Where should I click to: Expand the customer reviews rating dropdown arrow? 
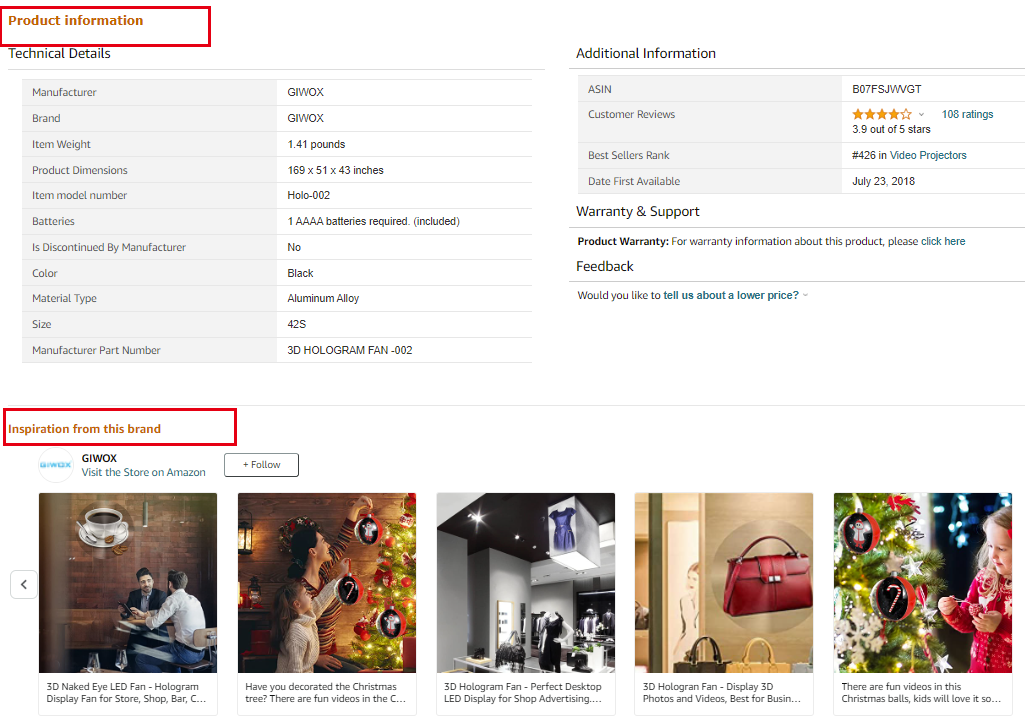pos(921,114)
